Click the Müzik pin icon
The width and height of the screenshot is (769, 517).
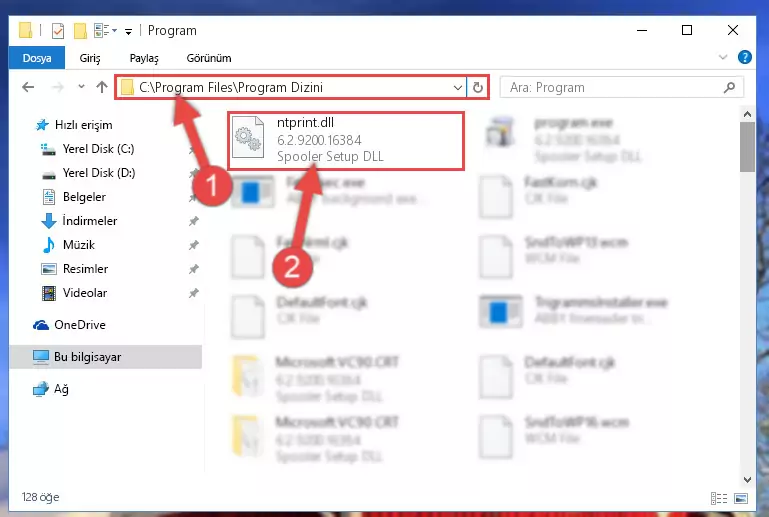tap(194, 245)
